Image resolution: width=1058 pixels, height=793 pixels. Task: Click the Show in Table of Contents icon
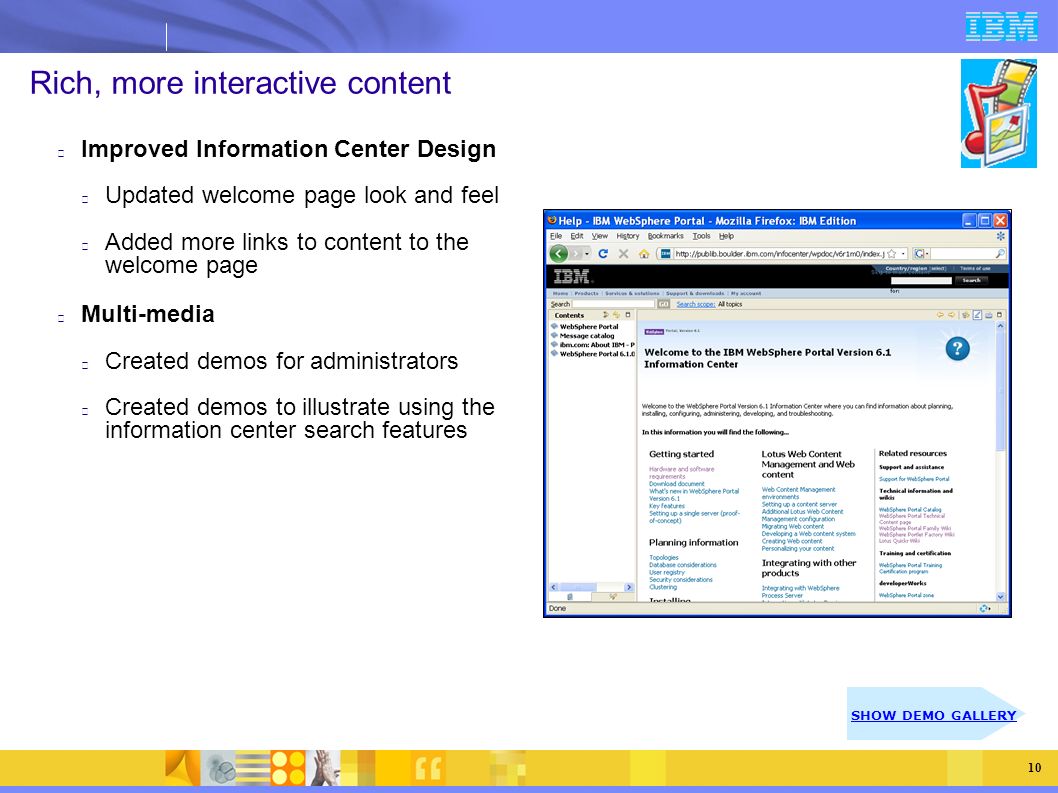pyautogui.click(x=966, y=315)
